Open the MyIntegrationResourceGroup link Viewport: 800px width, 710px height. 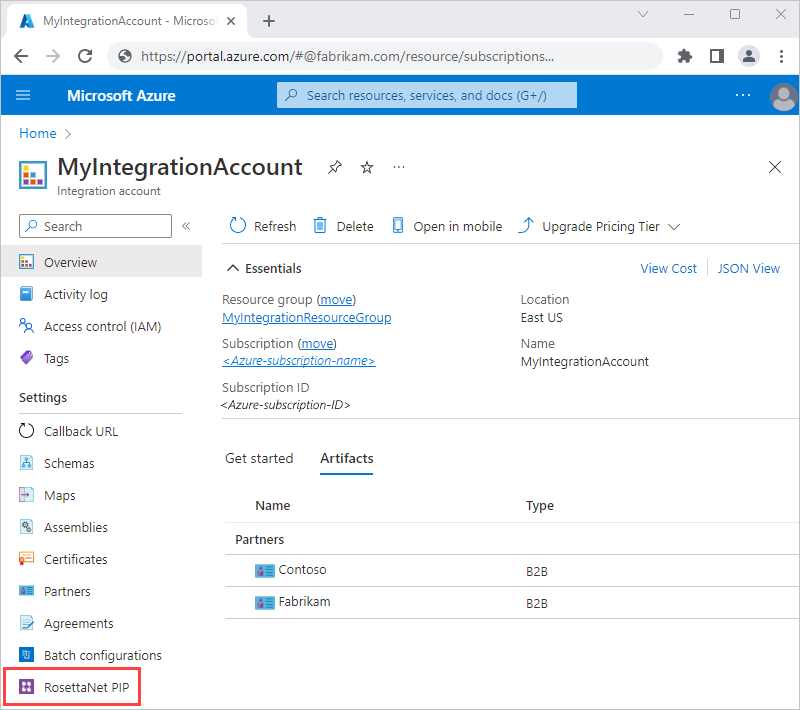pyautogui.click(x=306, y=317)
